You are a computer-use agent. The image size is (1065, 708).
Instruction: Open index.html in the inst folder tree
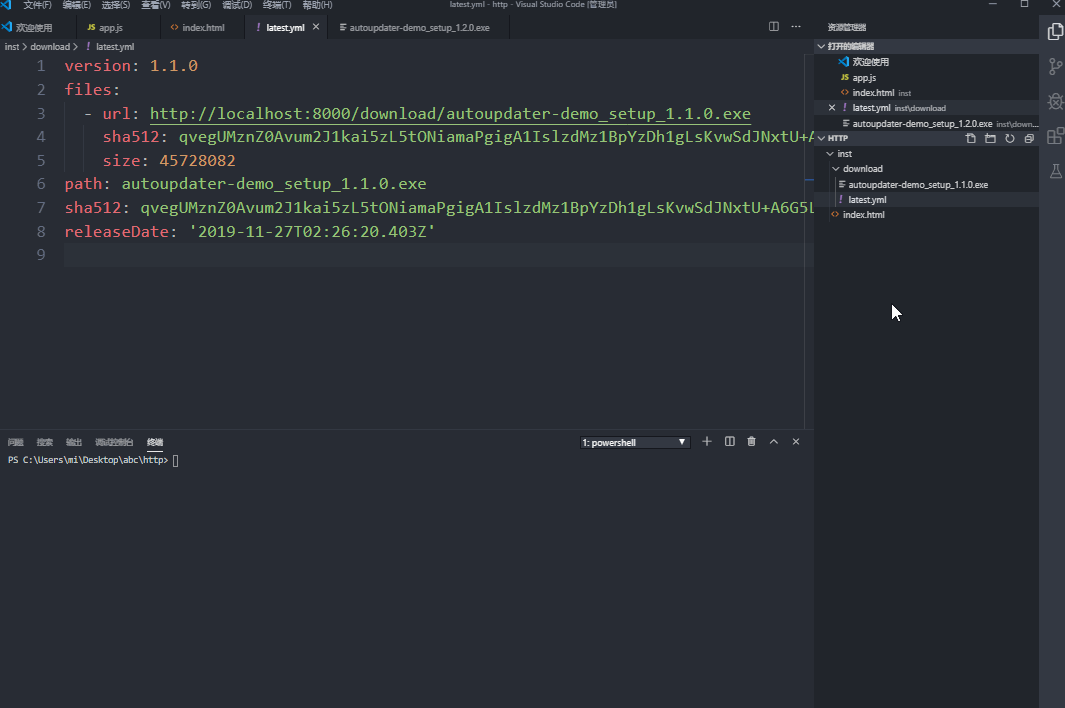(x=863, y=215)
